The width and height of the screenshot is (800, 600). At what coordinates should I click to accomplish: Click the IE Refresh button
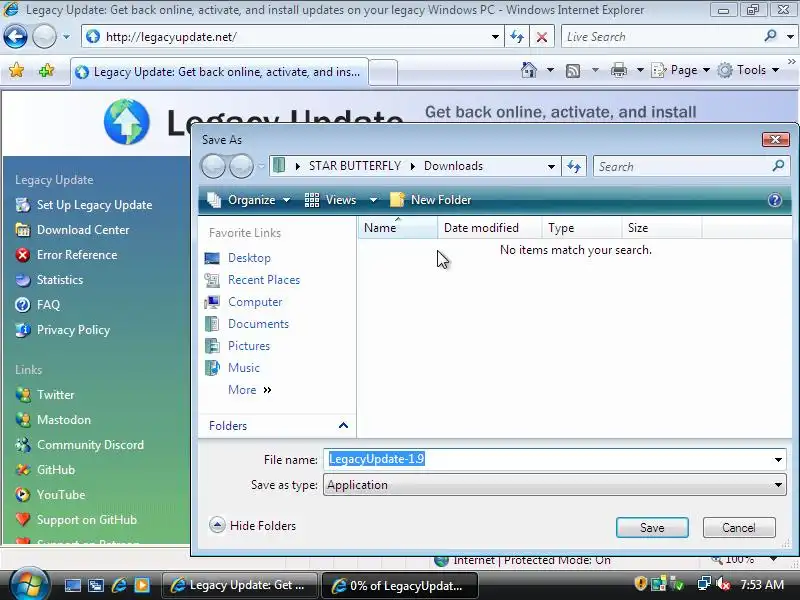click(x=517, y=37)
